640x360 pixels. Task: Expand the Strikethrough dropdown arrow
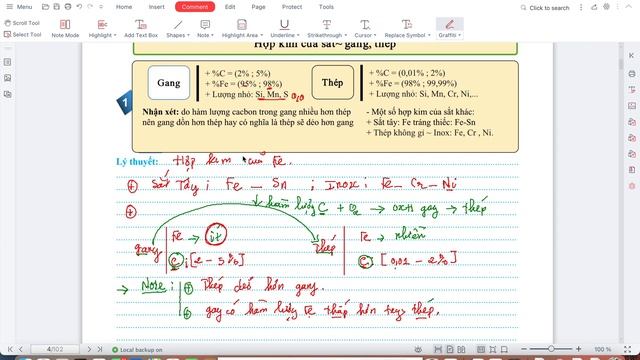pyautogui.click(x=345, y=36)
